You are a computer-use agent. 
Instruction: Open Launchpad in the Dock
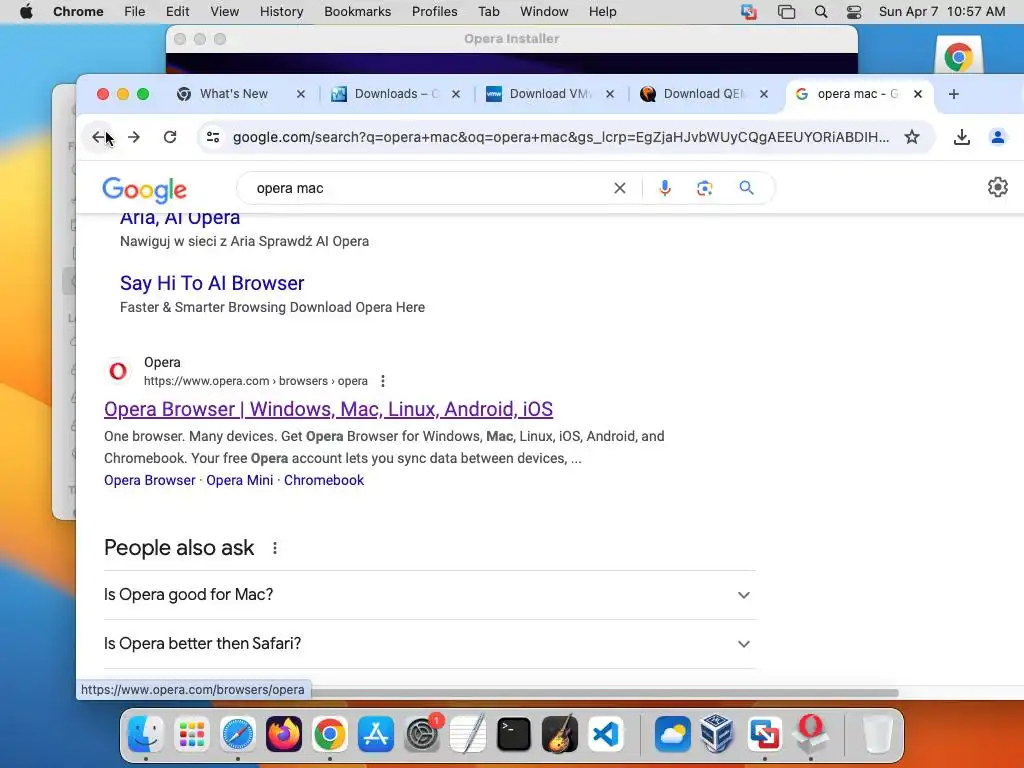(x=191, y=734)
